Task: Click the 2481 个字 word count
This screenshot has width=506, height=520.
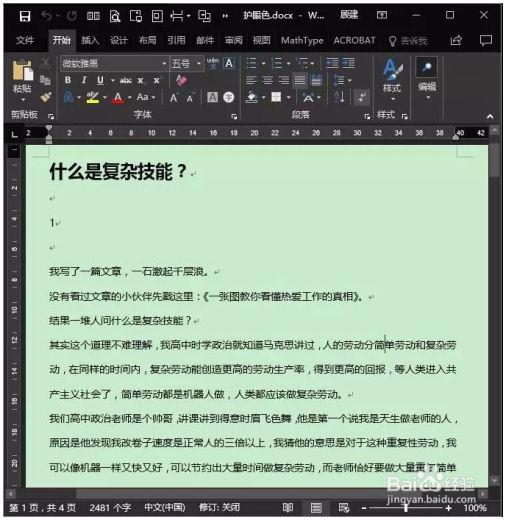Action: point(110,508)
